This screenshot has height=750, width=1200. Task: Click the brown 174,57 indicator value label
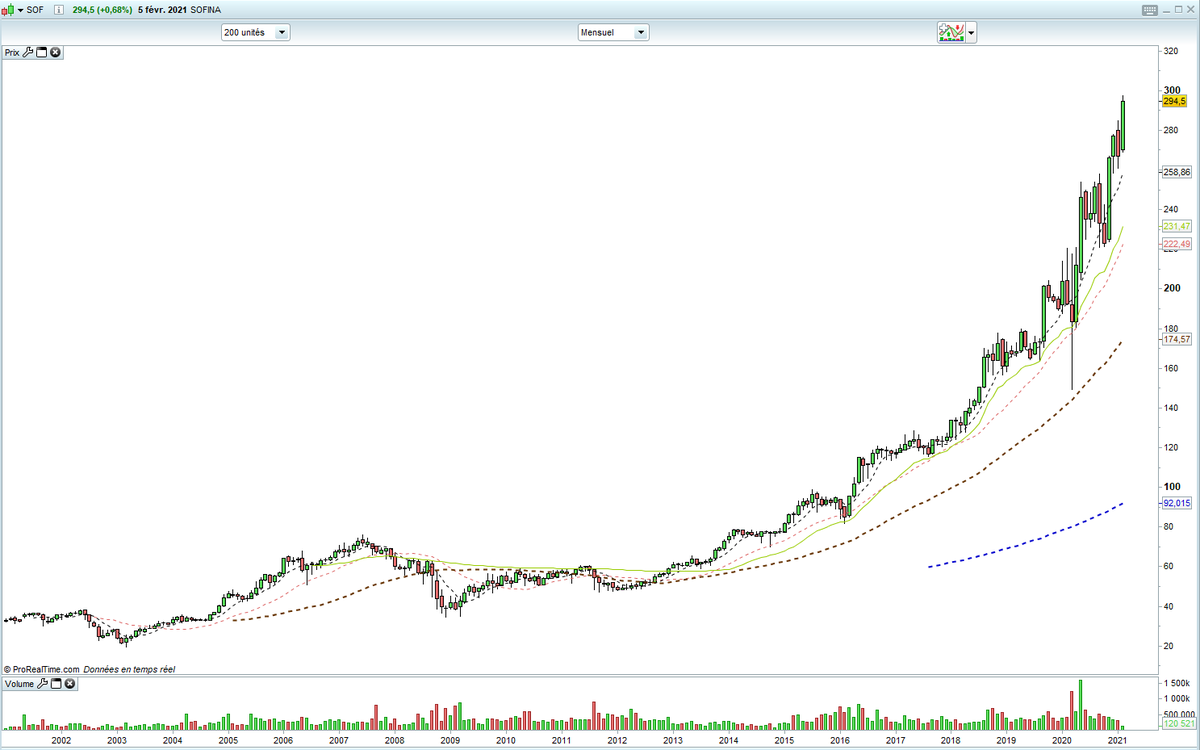1177,340
